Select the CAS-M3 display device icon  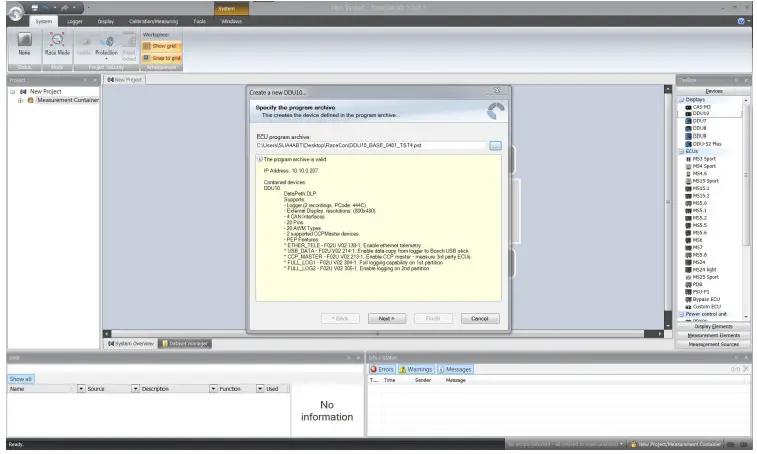[x=688, y=107]
